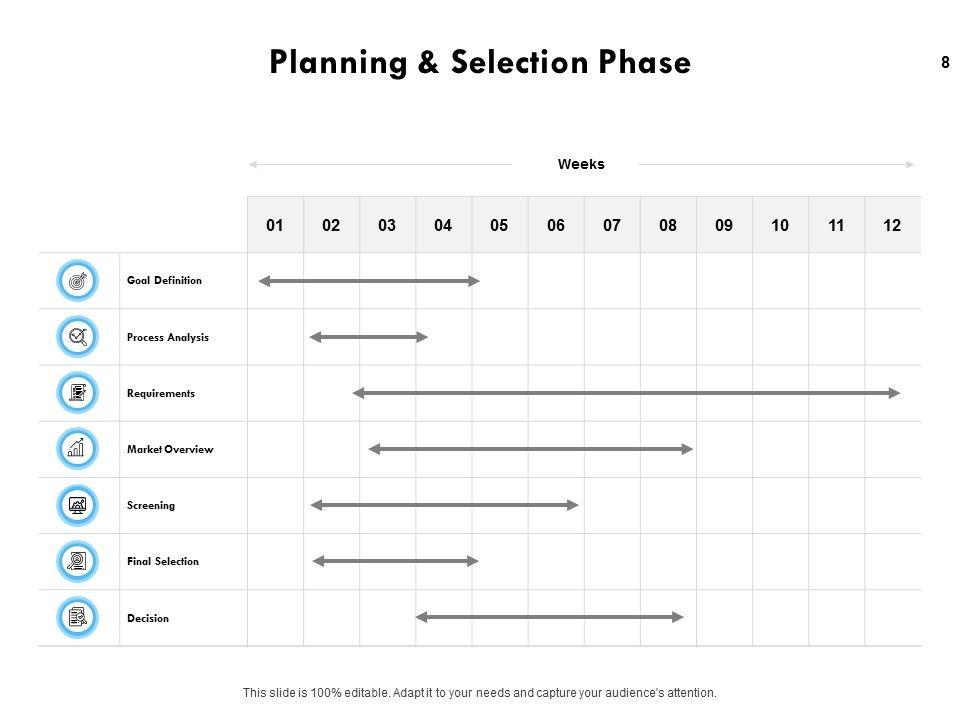Image resolution: width=960 pixels, height=720 pixels.
Task: Click the Market Overview timeline bar
Action: coord(531,449)
